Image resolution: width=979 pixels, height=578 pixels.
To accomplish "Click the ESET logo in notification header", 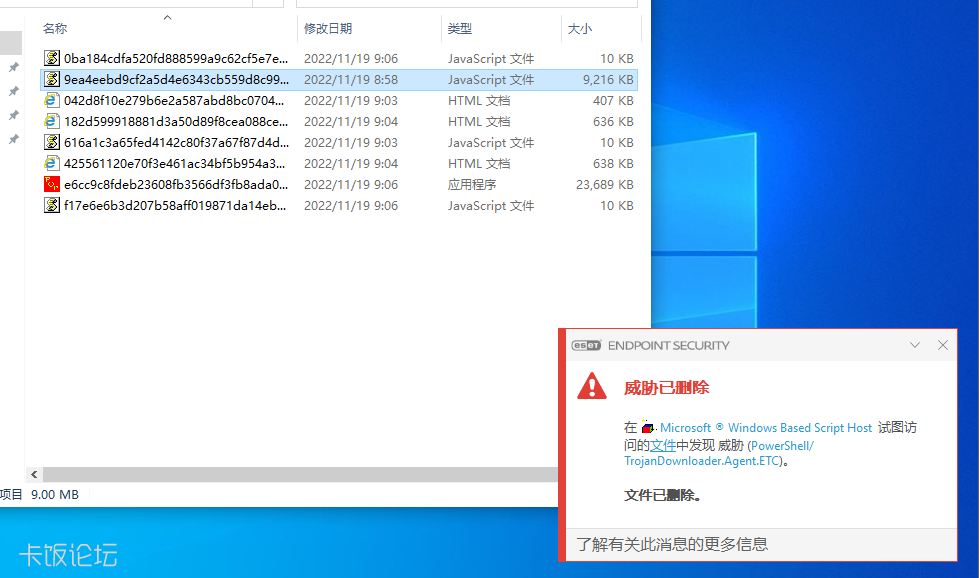I will click(586, 346).
